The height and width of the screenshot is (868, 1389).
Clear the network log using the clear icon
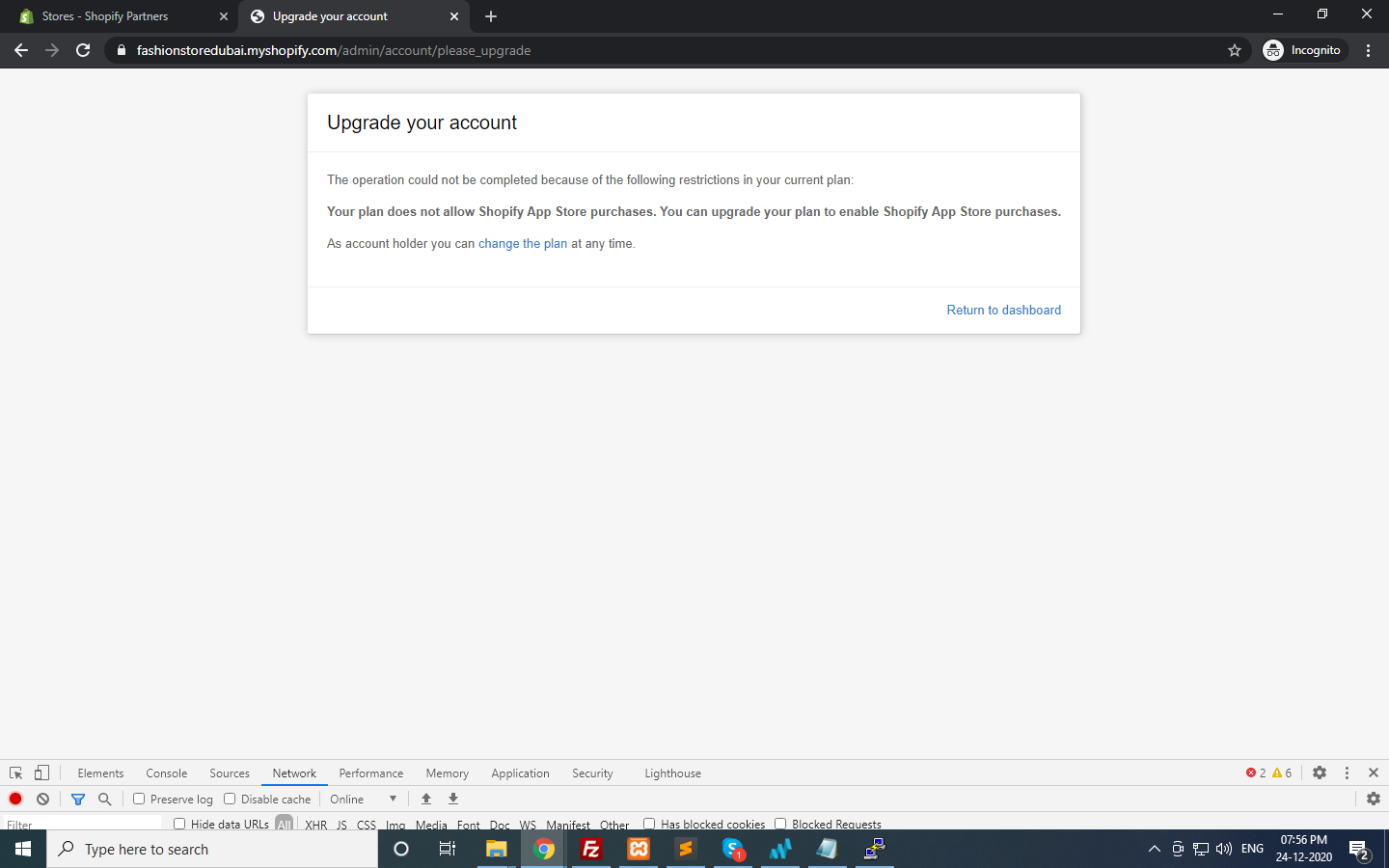pos(42,799)
